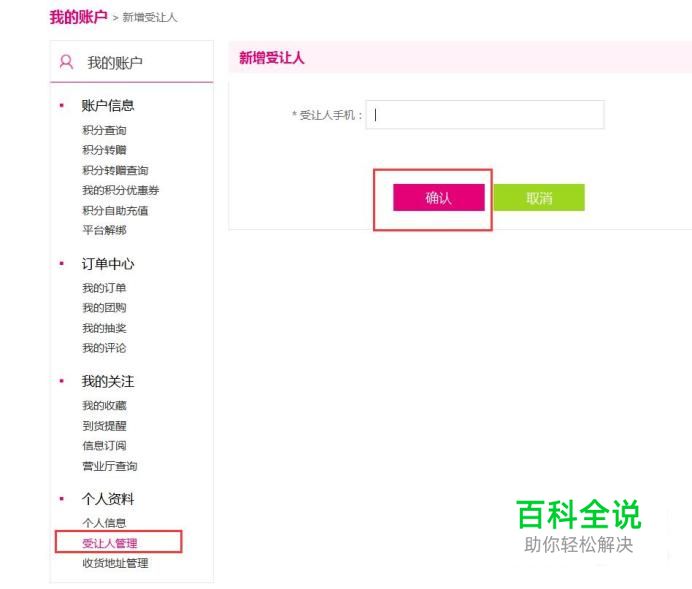Open 积分查询 in the sidebar
This screenshot has height=589, width=692.
[x=104, y=130]
